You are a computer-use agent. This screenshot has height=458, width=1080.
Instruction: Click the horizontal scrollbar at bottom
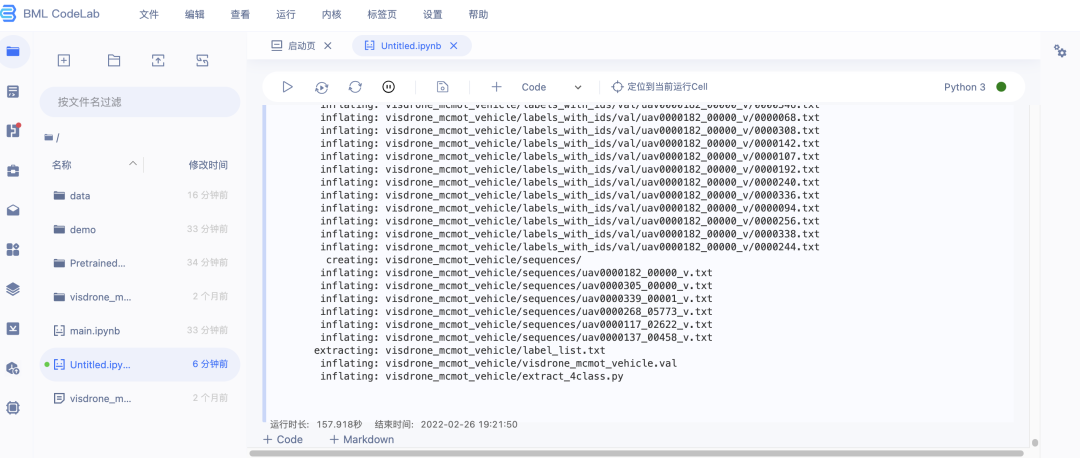[636, 453]
